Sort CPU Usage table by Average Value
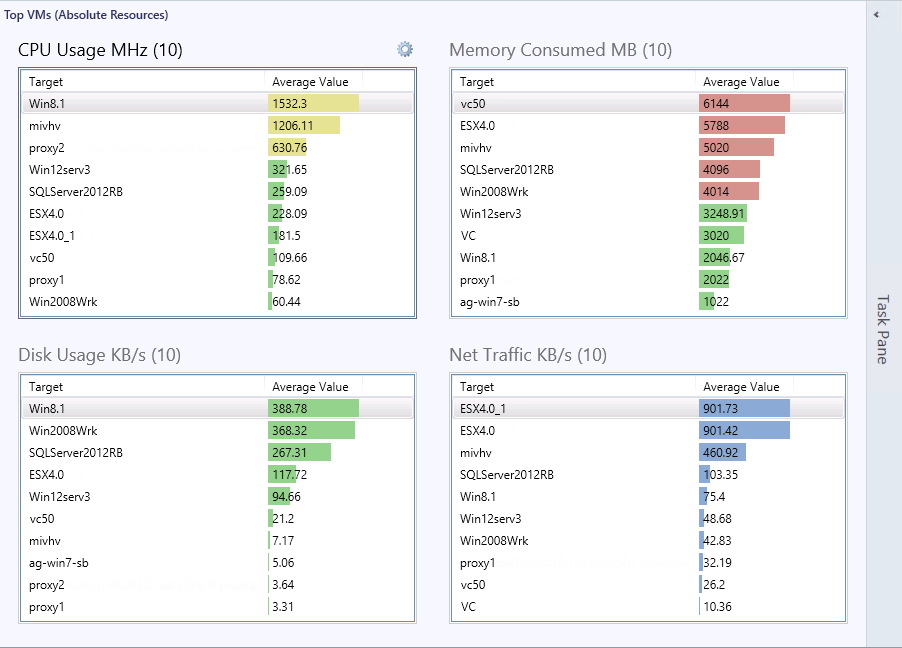The height and width of the screenshot is (648, 902). click(309, 82)
